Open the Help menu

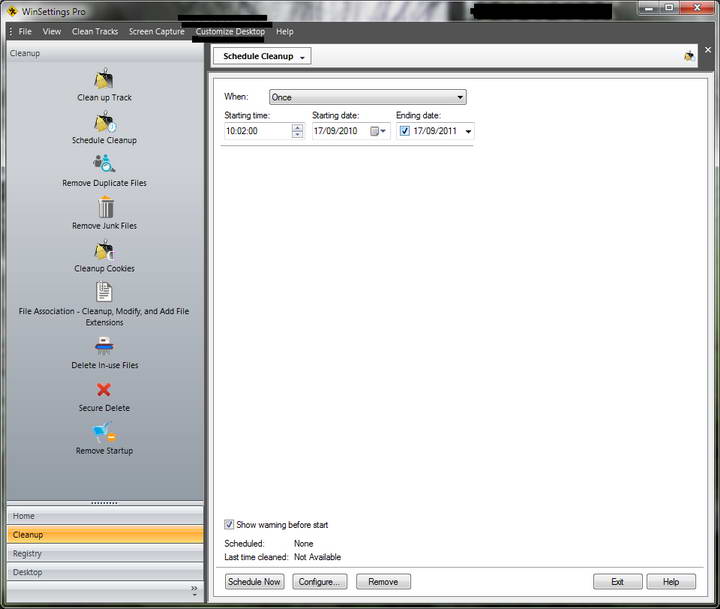(285, 32)
